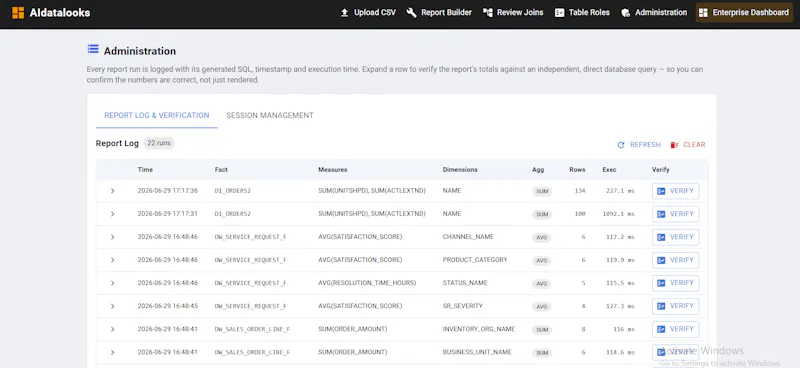Click the Report Builder wrench icon
This screenshot has width=800, height=368.
click(411, 13)
